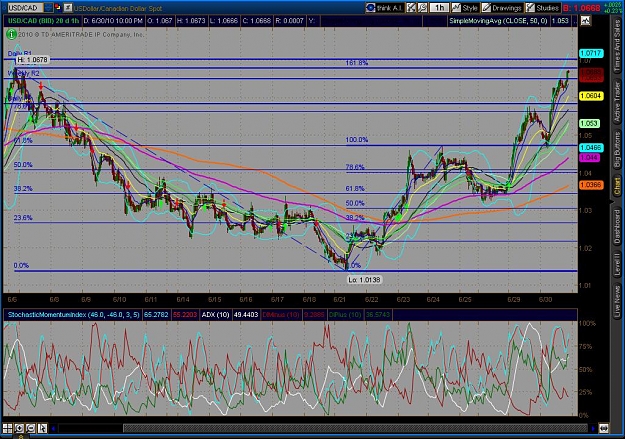Click the USD/CAD (BID) 20 d 1h header
625x439 pixels.
(x=43, y=21)
